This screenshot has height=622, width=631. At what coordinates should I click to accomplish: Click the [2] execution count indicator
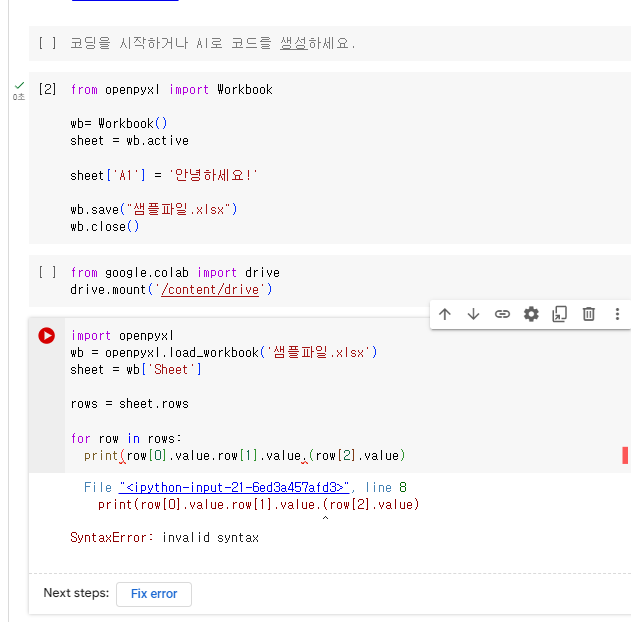pos(47,89)
